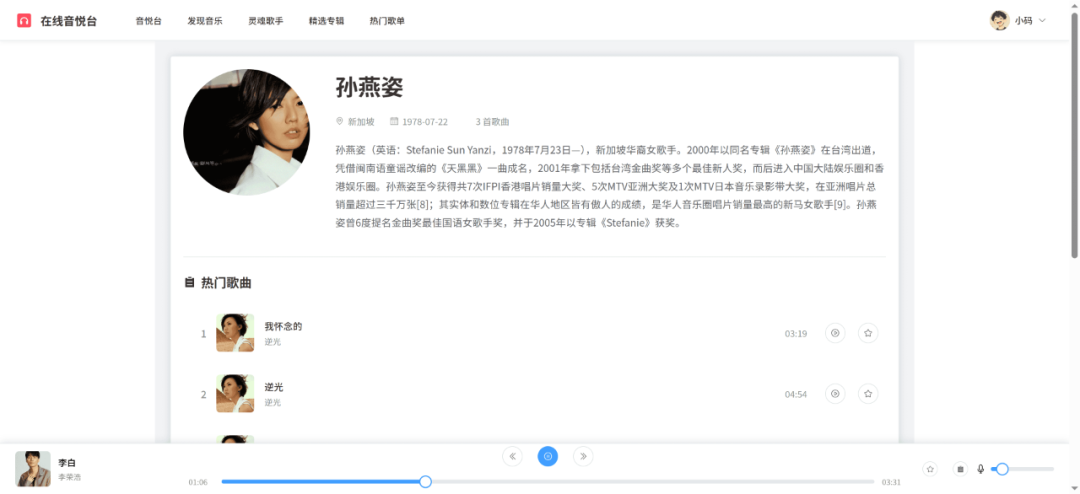Open the 音悦台 nav item
The height and width of the screenshot is (494, 1080).
point(149,21)
